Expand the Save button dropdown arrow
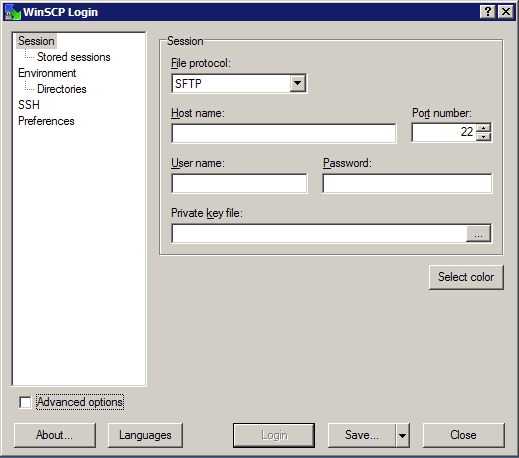The height and width of the screenshot is (458, 519). point(402,435)
